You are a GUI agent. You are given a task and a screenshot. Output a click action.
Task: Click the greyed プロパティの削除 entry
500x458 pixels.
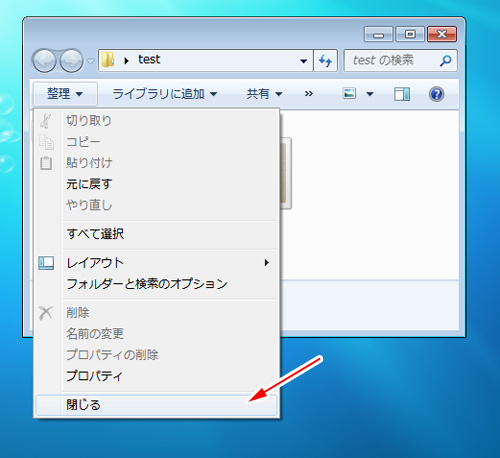pyautogui.click(x=157, y=355)
